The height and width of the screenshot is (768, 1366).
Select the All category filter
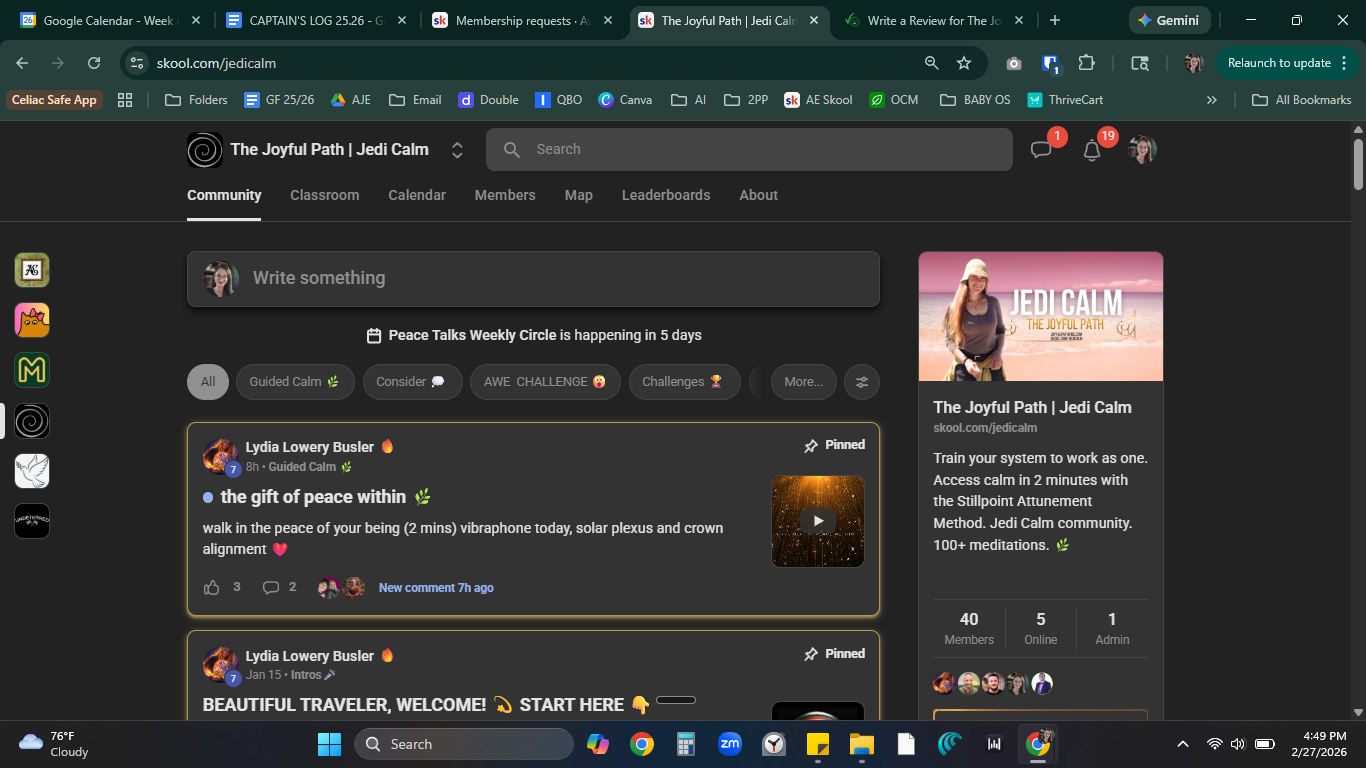tap(208, 381)
